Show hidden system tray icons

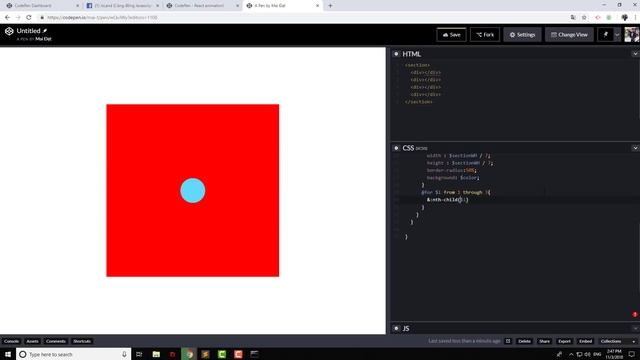tap(571, 354)
